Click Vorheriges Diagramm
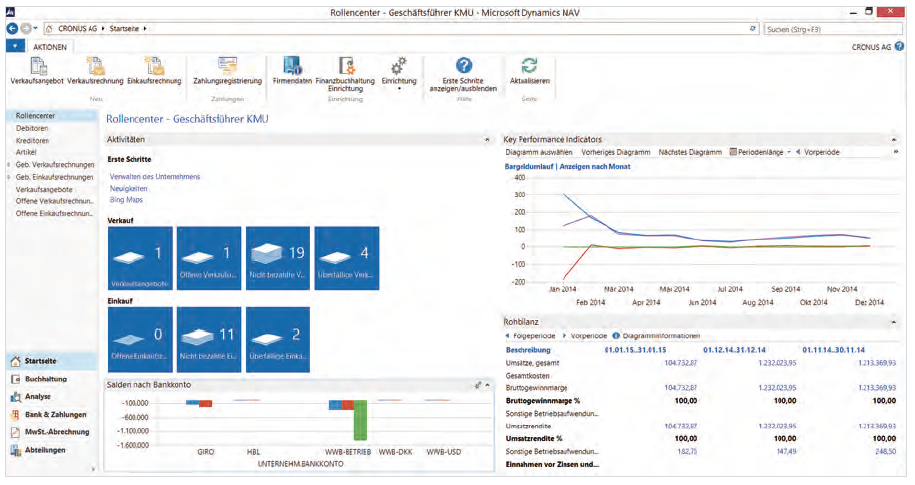Viewport: 915px width, 485px height. 616,152
